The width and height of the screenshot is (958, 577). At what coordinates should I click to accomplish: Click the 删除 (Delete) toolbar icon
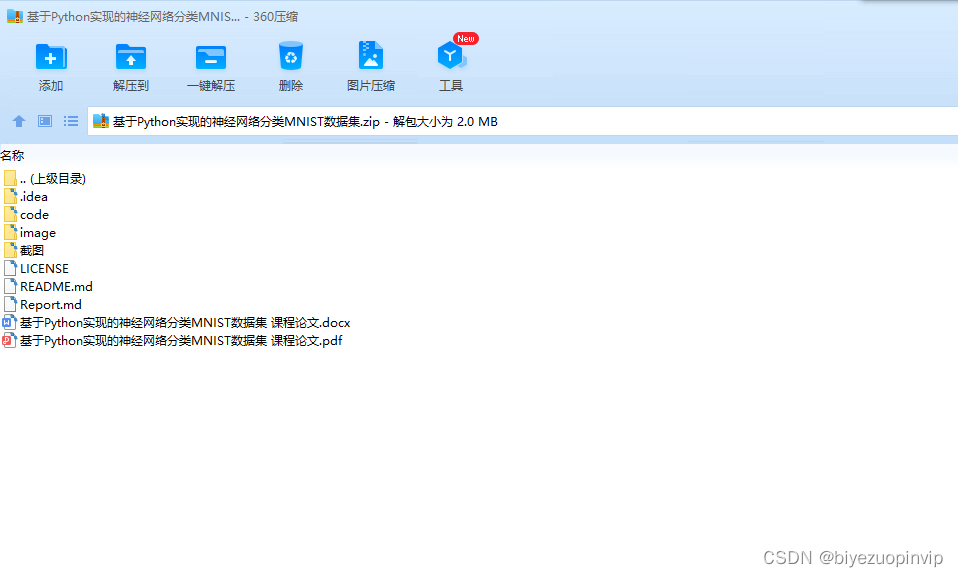[290, 62]
